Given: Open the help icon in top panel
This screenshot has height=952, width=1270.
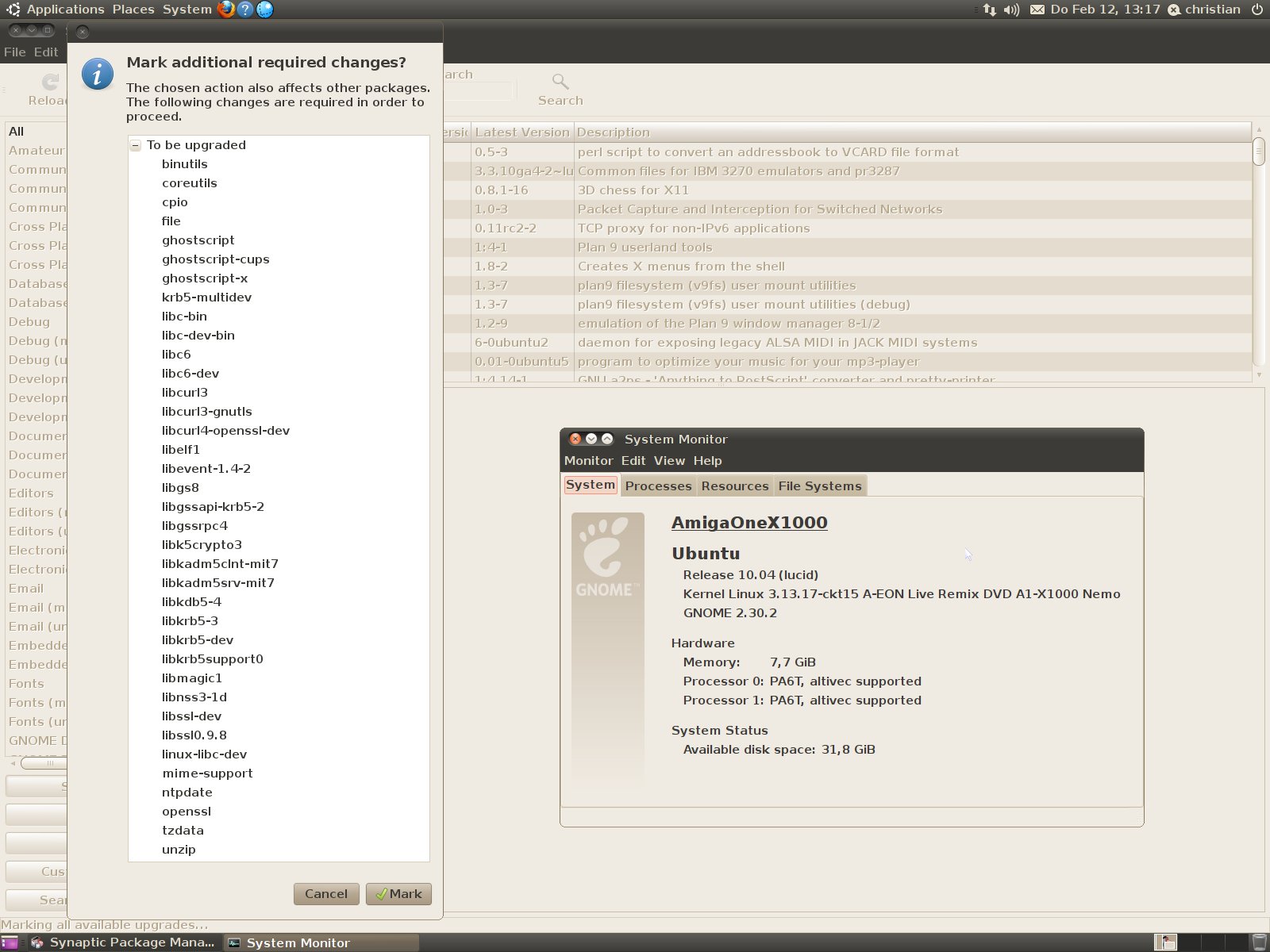Looking at the screenshot, I should pyautogui.click(x=245, y=10).
